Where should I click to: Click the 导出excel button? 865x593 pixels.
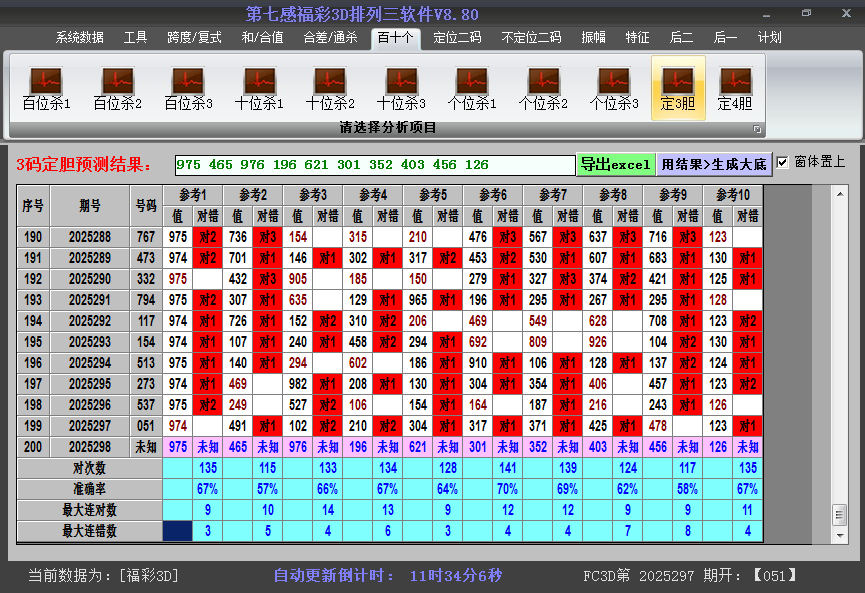coord(615,164)
